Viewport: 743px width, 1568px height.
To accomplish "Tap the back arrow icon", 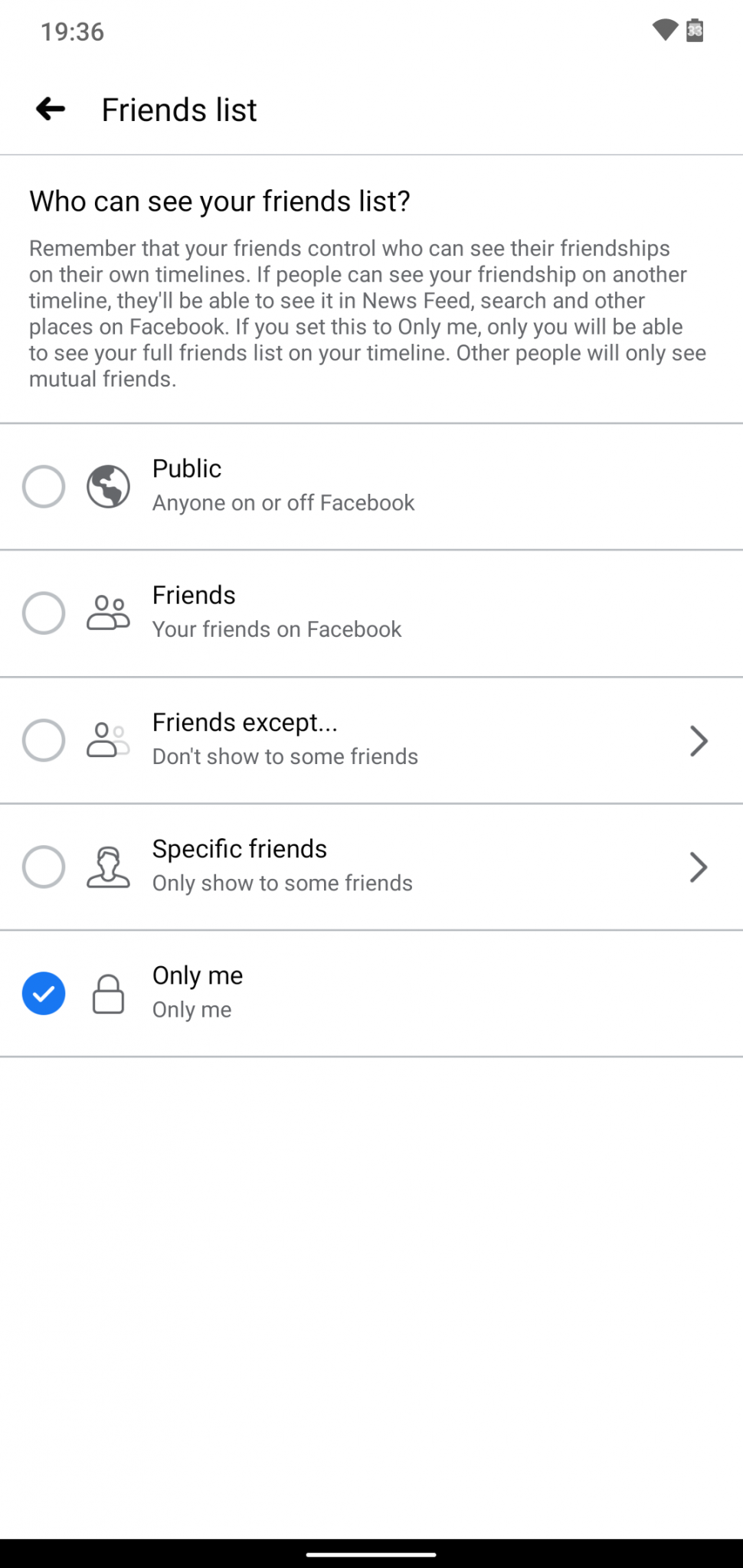I will coord(51,109).
